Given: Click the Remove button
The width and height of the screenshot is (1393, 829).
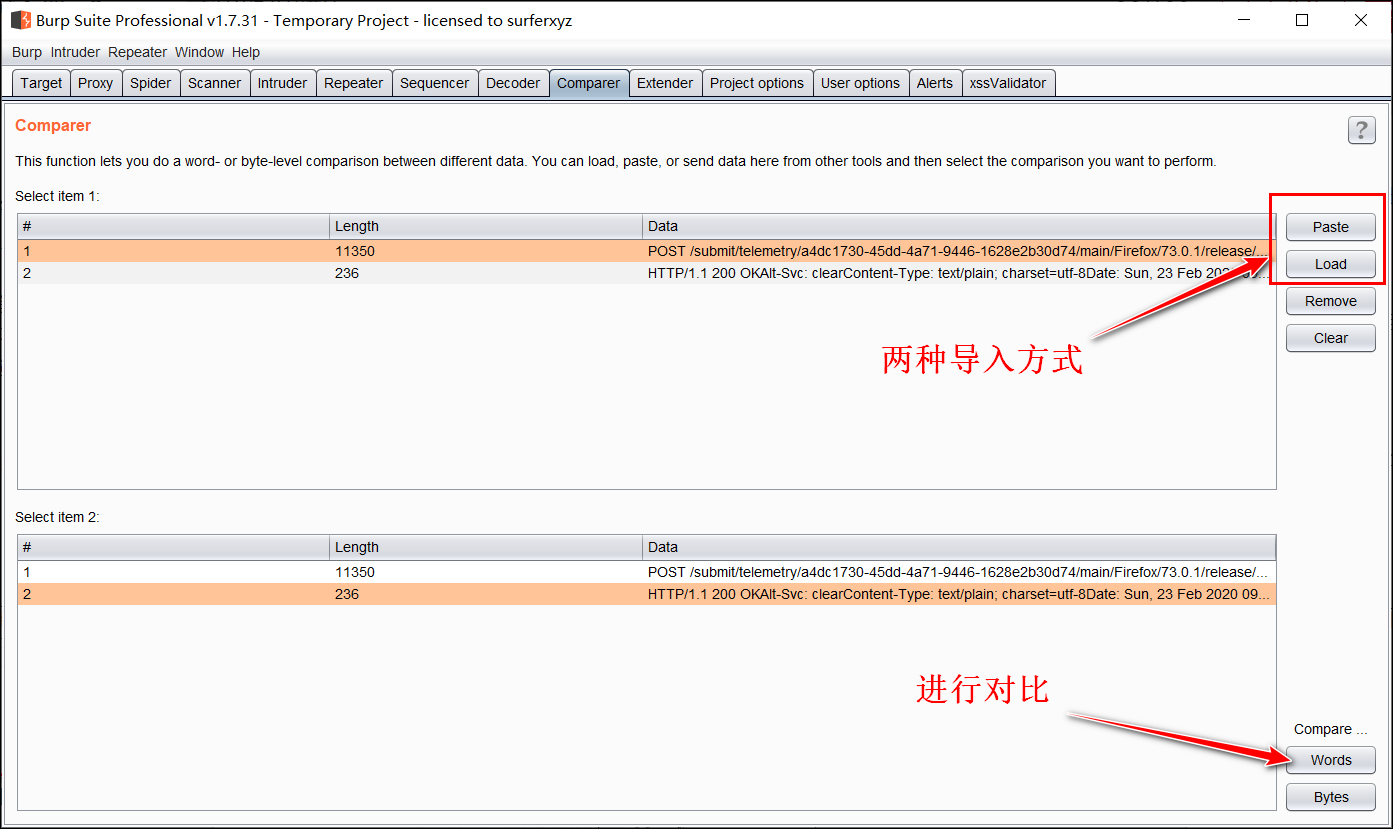Looking at the screenshot, I should [x=1330, y=301].
